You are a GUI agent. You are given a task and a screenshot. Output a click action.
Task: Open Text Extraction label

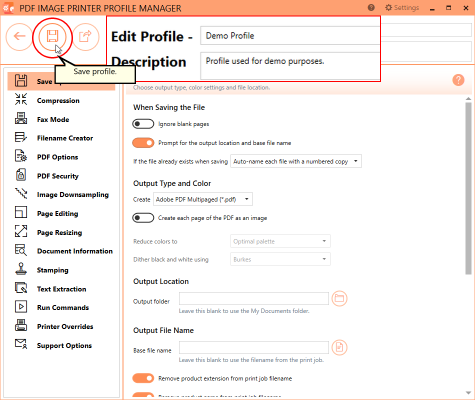click(x=62, y=289)
